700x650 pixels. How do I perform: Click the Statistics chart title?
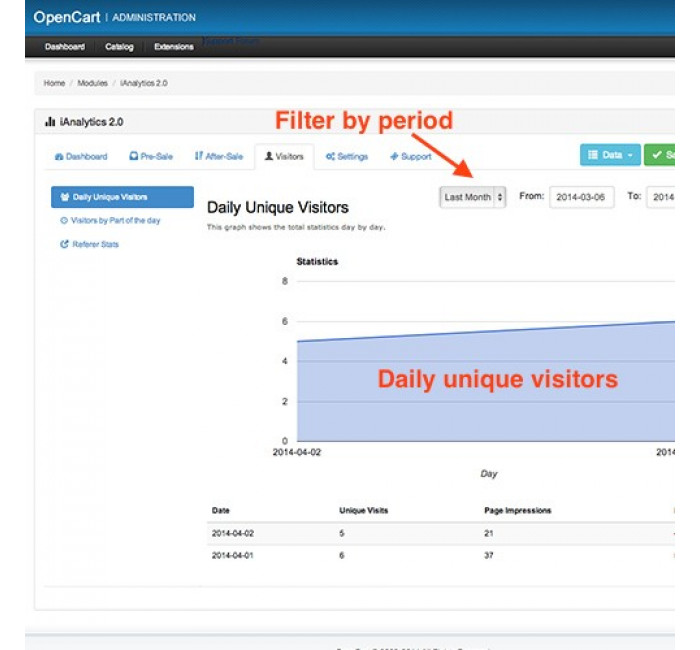coord(317,262)
